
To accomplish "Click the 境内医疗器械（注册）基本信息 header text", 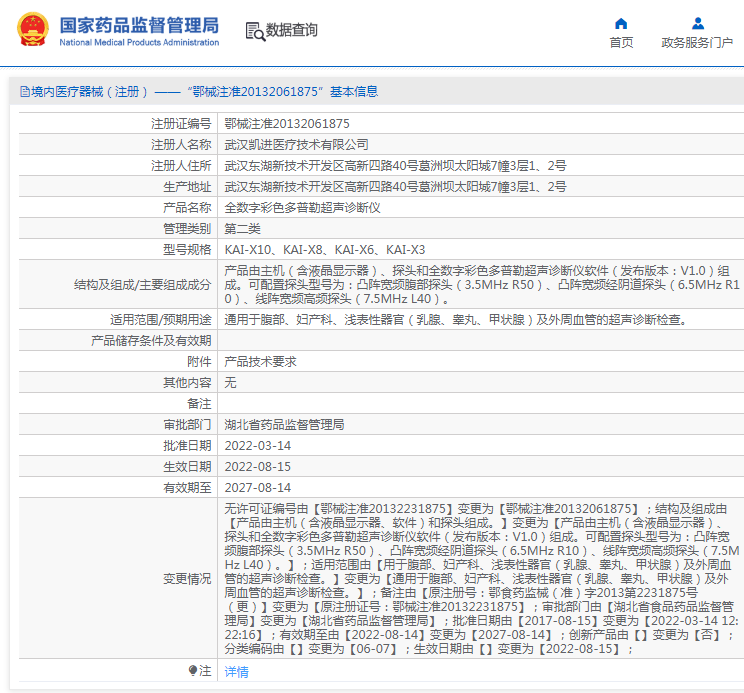I will [x=205, y=92].
